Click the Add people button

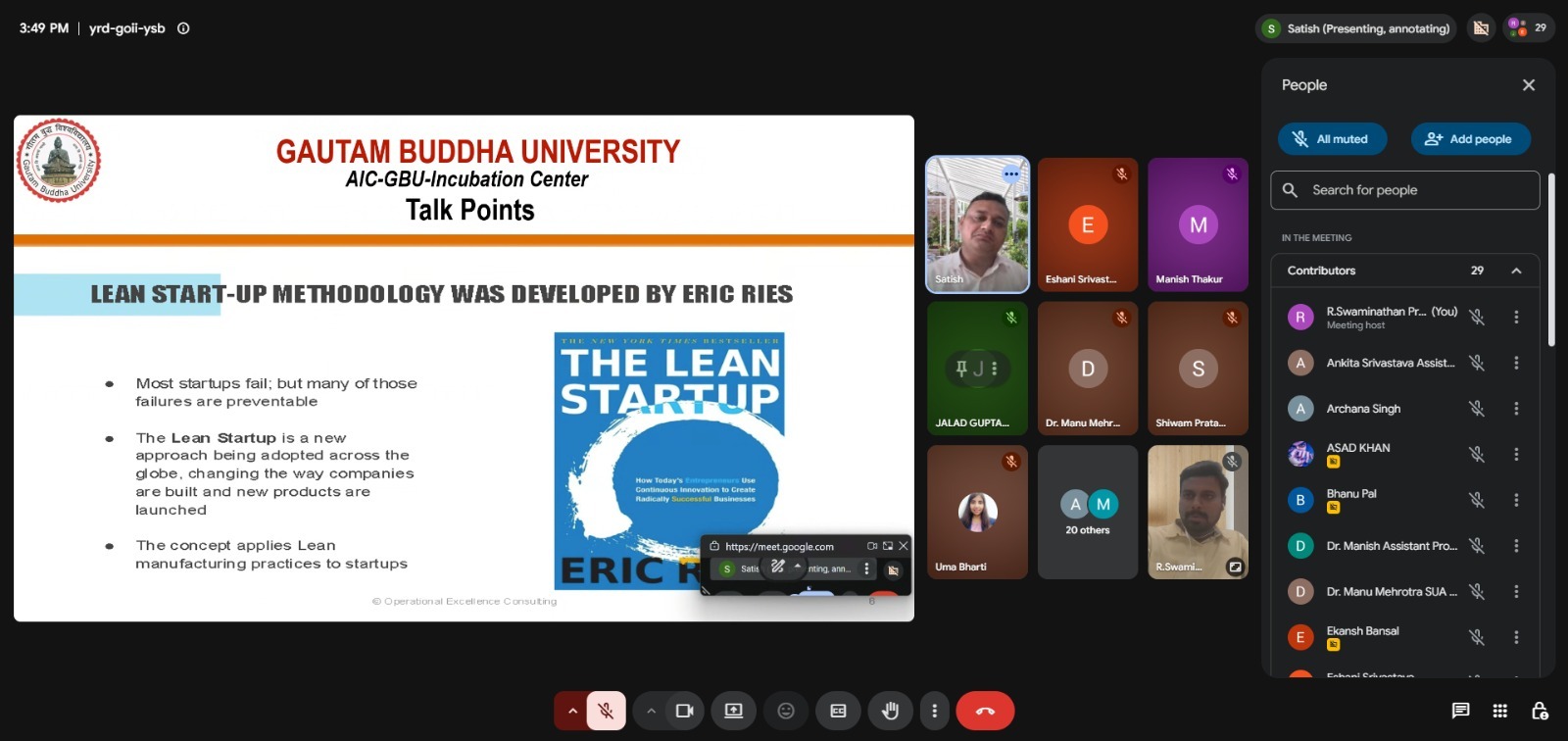(1470, 139)
